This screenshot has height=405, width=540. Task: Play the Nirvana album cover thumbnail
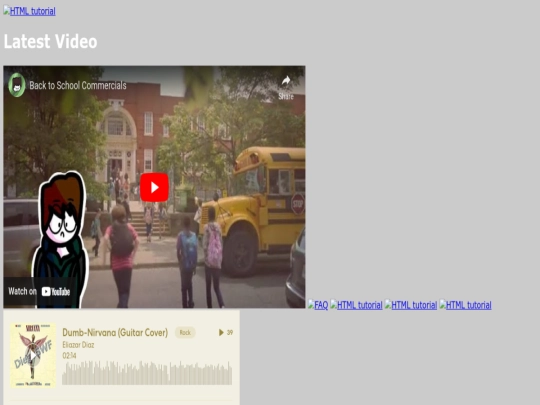click(x=33, y=355)
